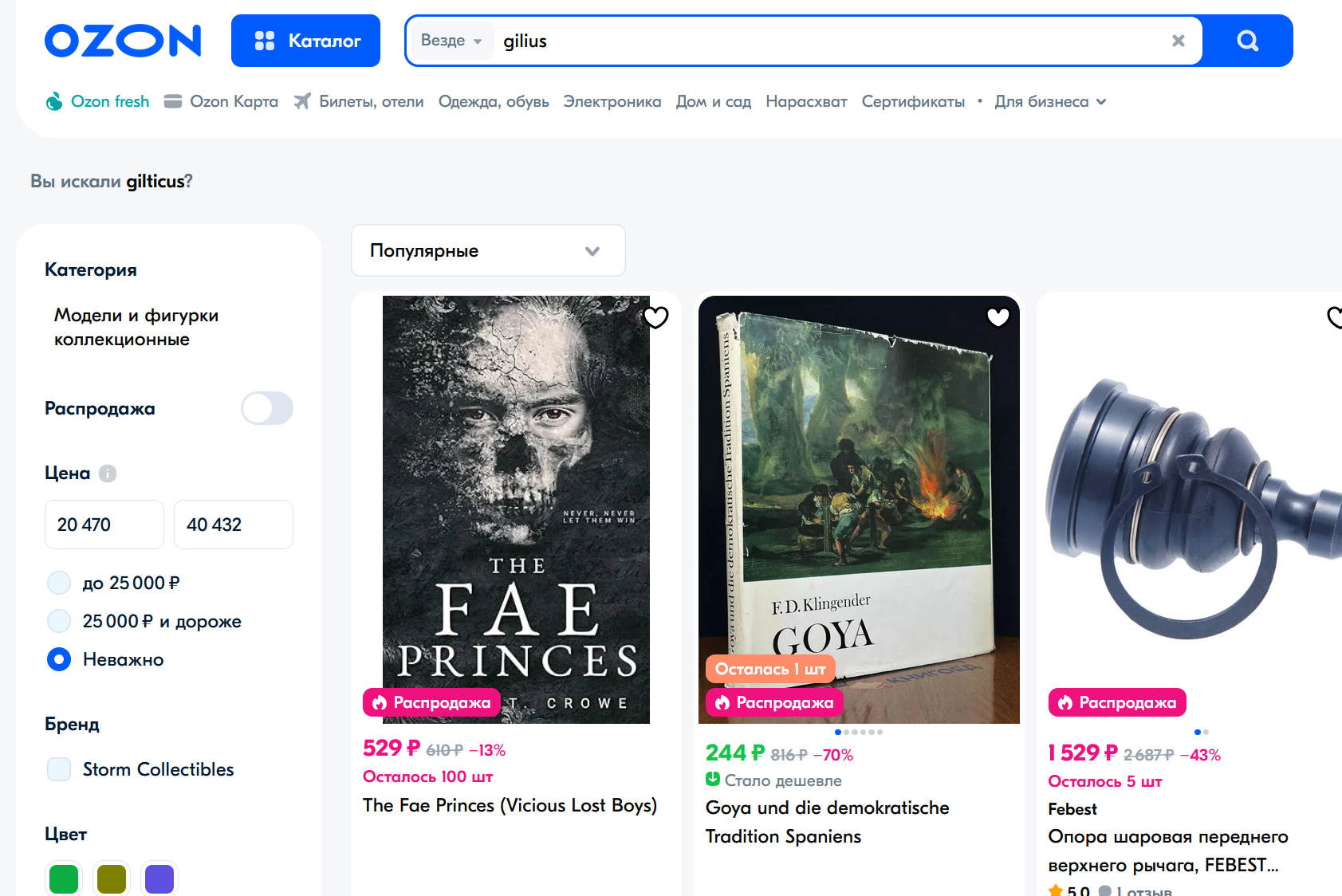The height and width of the screenshot is (896, 1342).
Task: Click review count comment icon on Febest
Action: pyautogui.click(x=1105, y=891)
